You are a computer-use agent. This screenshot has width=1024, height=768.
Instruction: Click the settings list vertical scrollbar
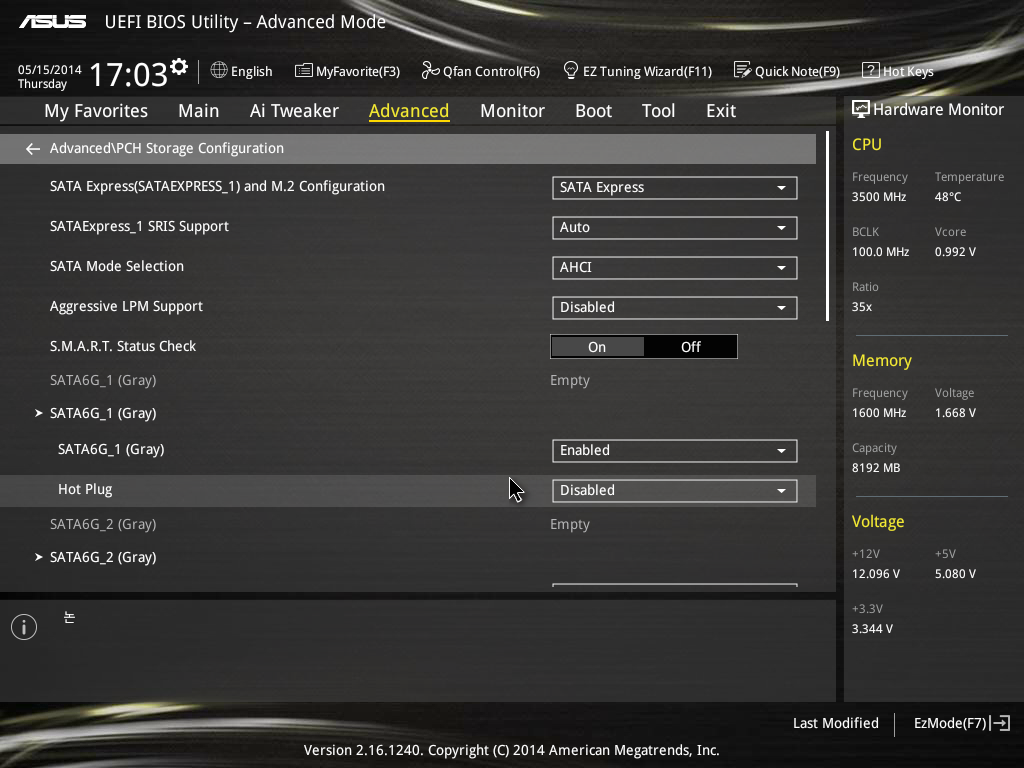pyautogui.click(x=827, y=227)
